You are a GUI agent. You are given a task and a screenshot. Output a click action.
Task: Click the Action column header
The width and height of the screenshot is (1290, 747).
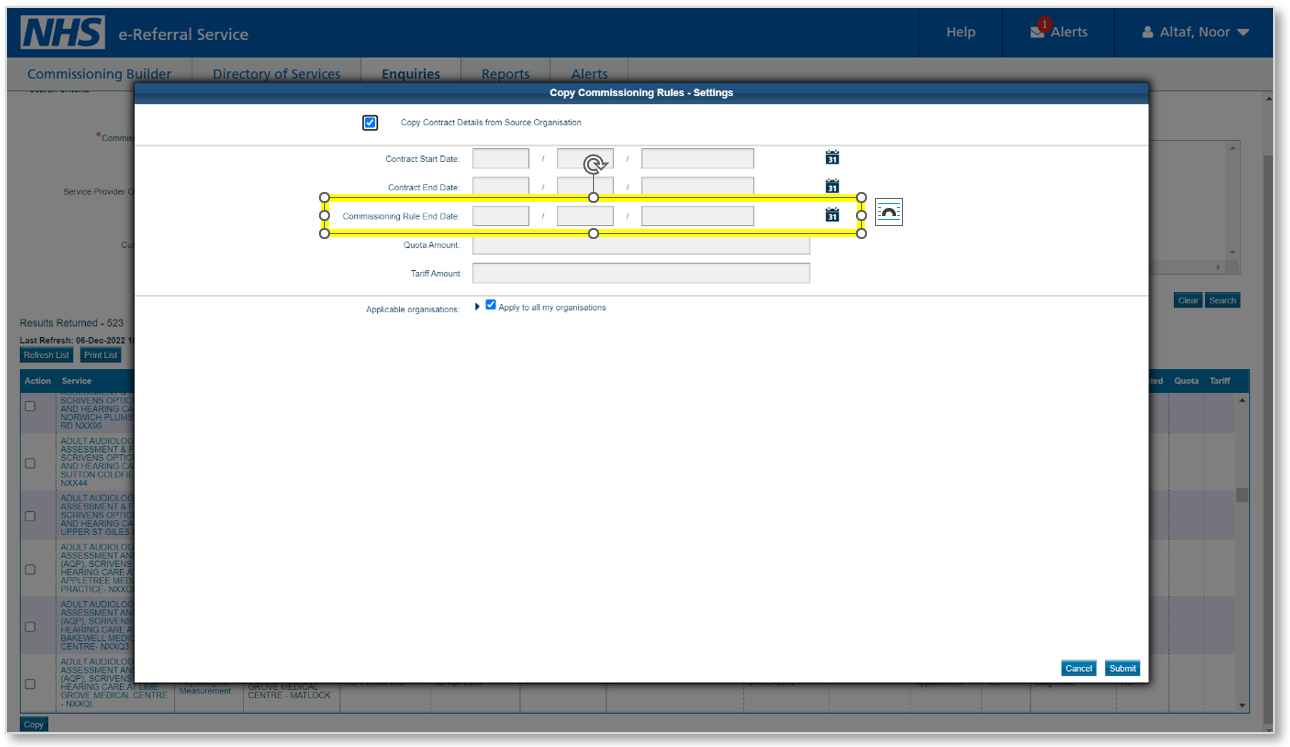pyautogui.click(x=38, y=381)
